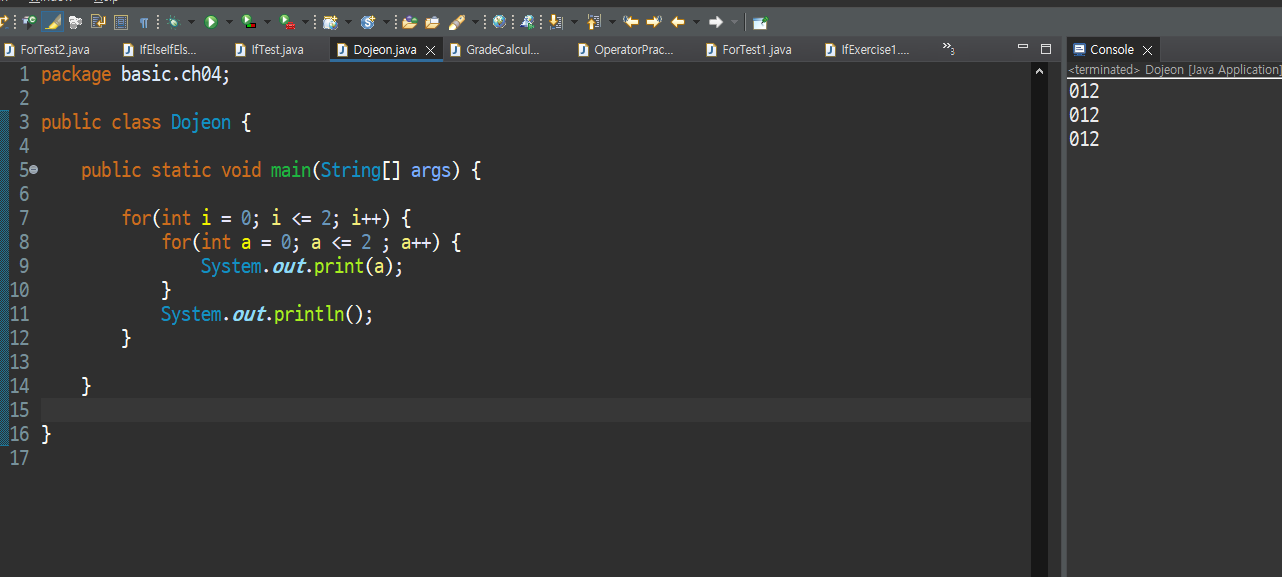Image resolution: width=1282 pixels, height=577 pixels.
Task: Toggle Pin Editor icon in toolbar
Action: [x=761, y=22]
